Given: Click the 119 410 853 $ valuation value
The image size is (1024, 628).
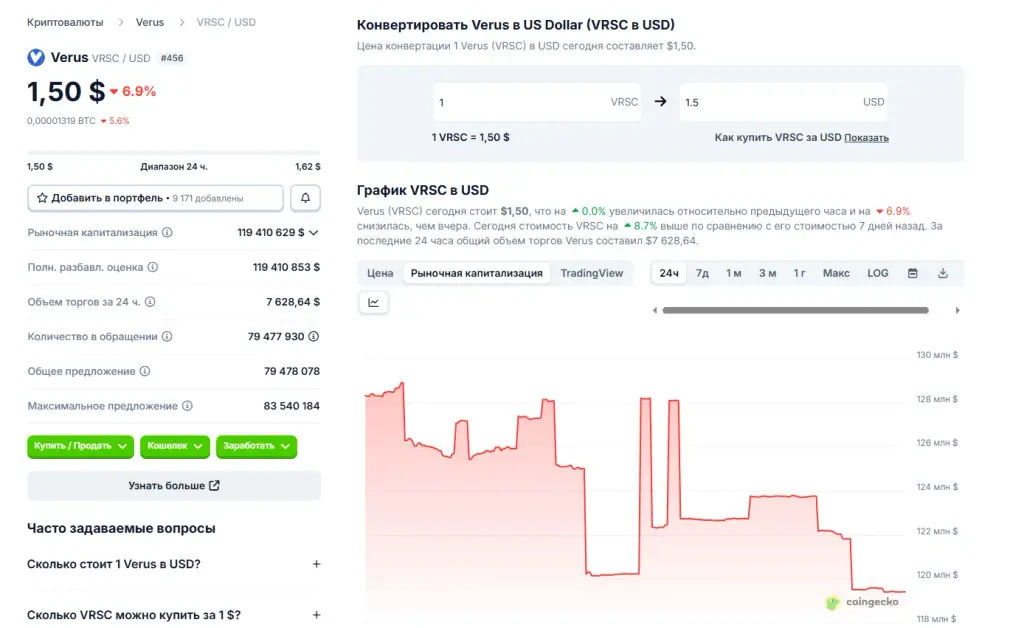Looking at the screenshot, I should [286, 267].
